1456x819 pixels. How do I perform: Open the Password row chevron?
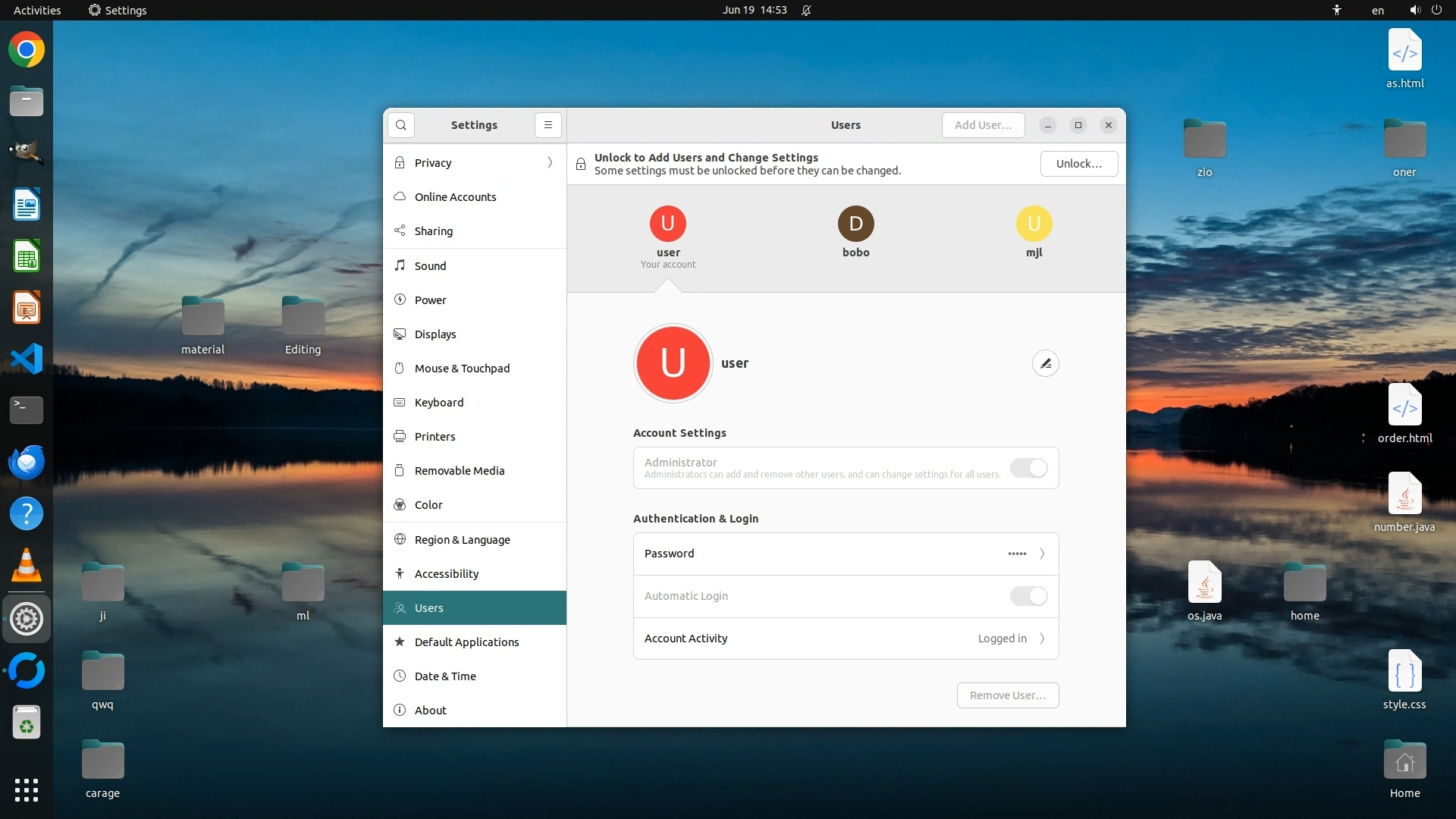point(1042,554)
